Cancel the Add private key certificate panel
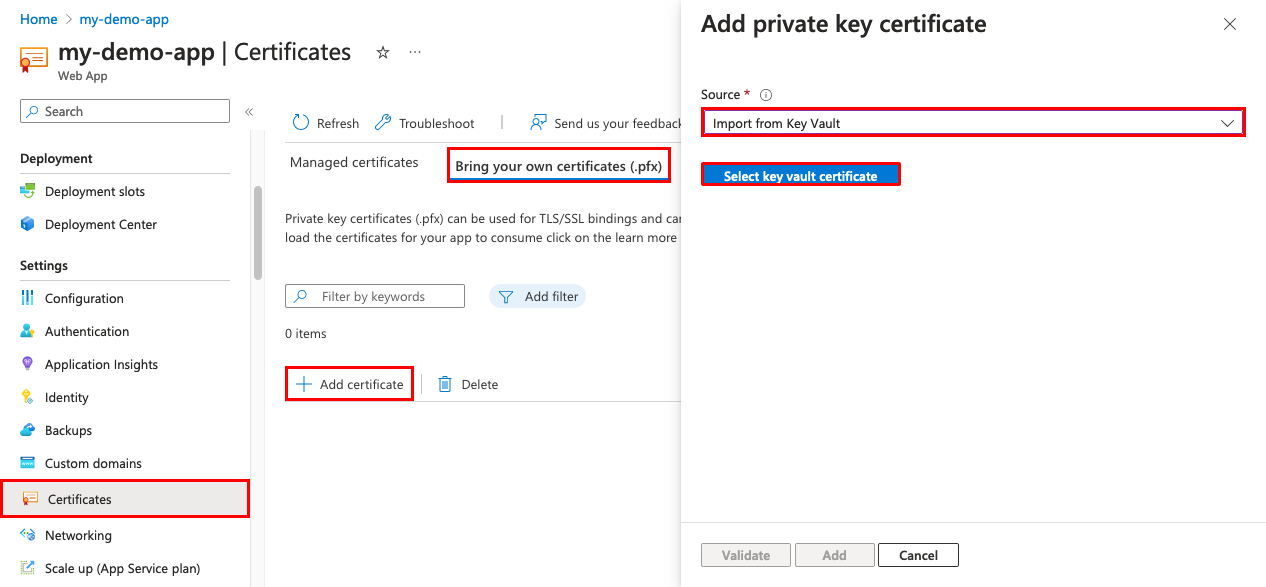 pyautogui.click(x=917, y=554)
